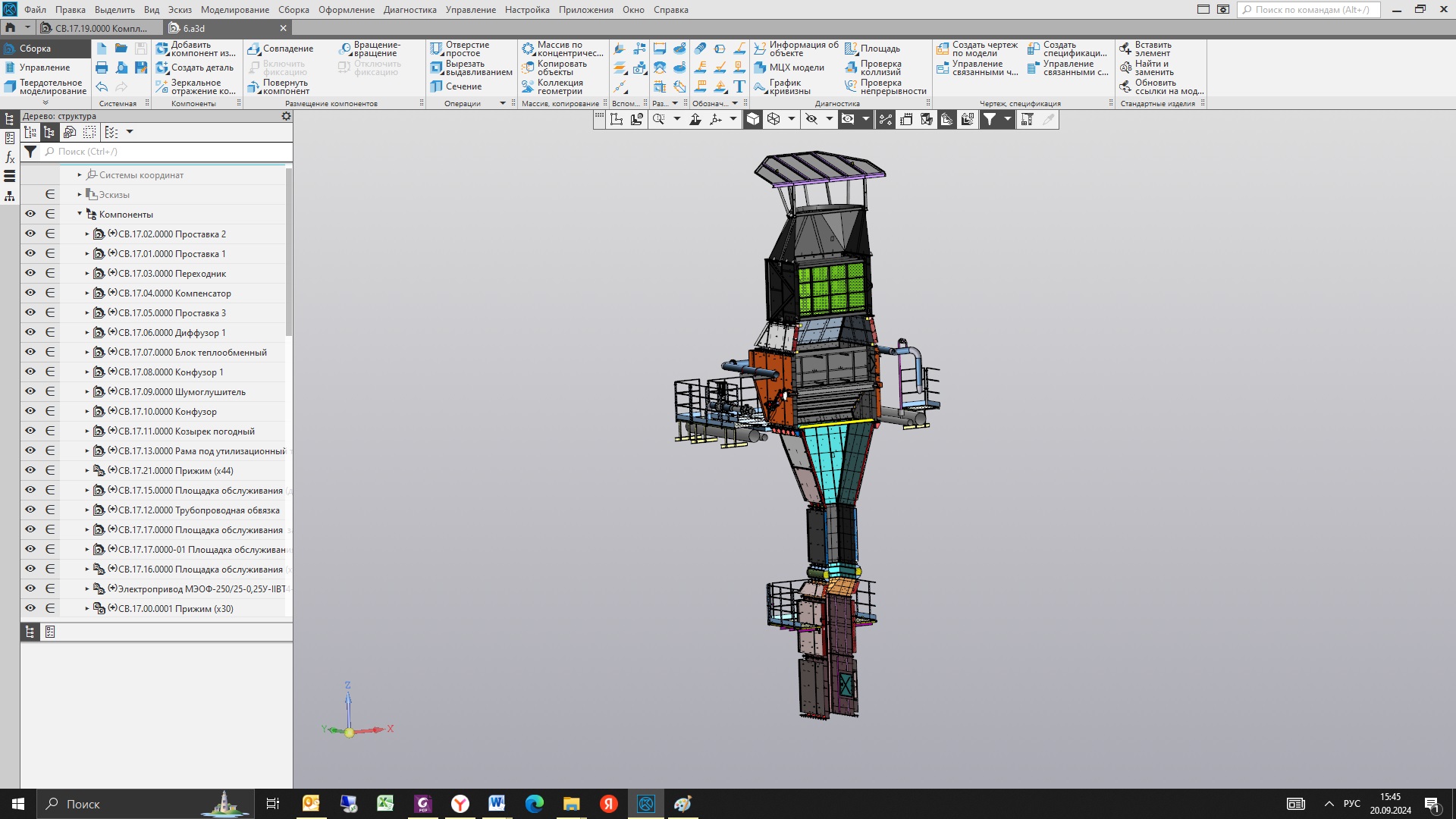Open the Диагностика menu

(x=409, y=10)
